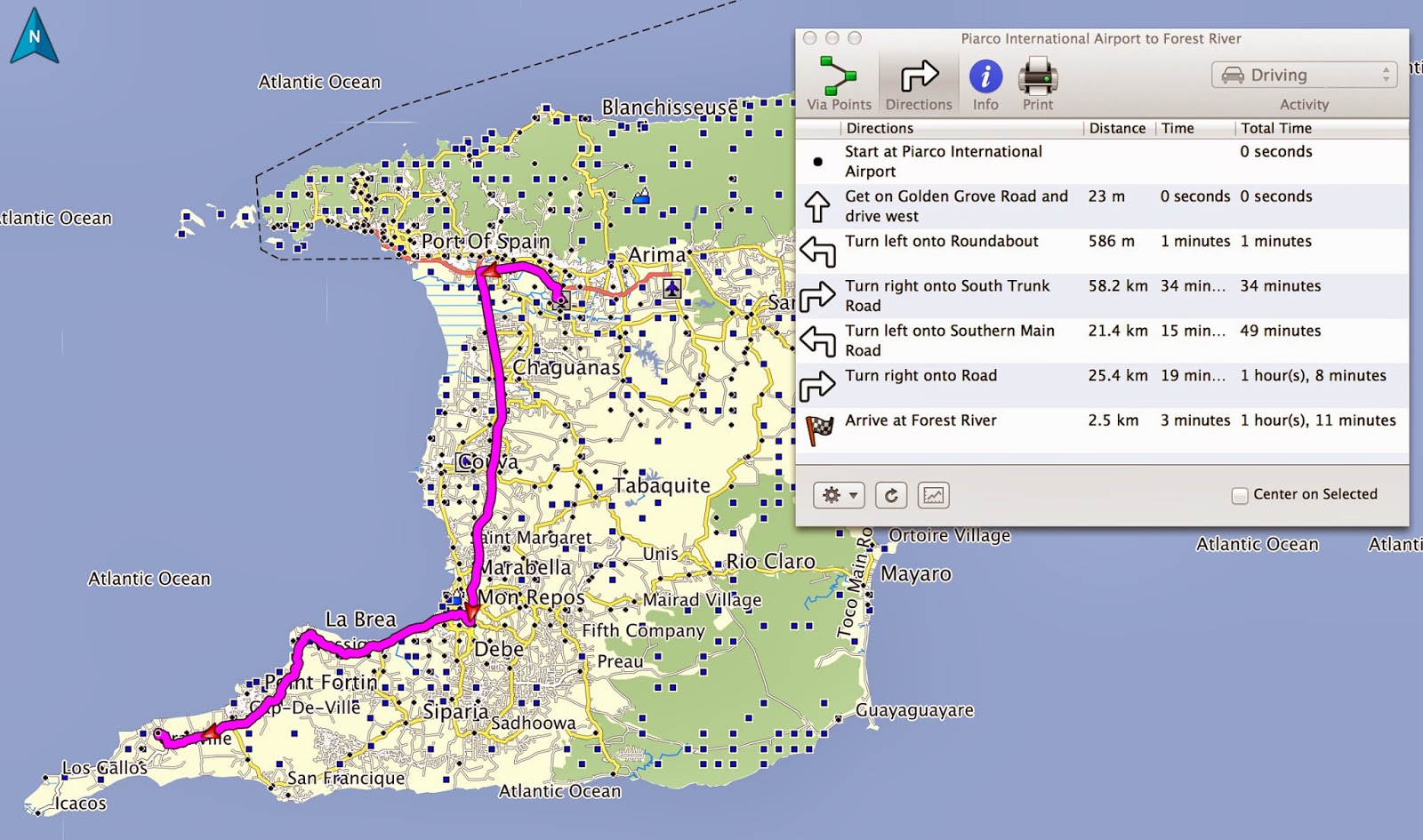Sort by the Distance column header

click(x=1117, y=128)
